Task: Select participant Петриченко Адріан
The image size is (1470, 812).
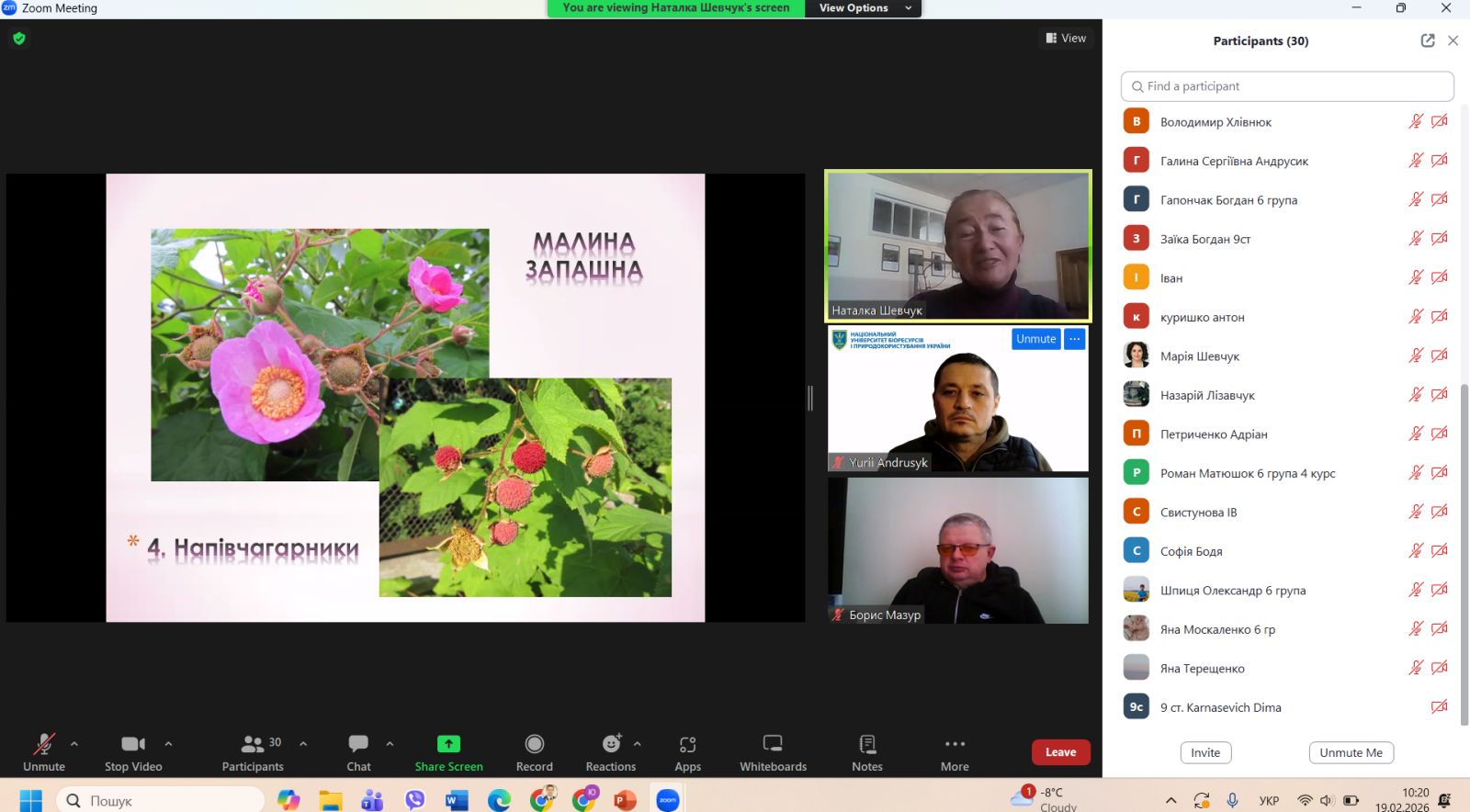Action: click(1287, 434)
